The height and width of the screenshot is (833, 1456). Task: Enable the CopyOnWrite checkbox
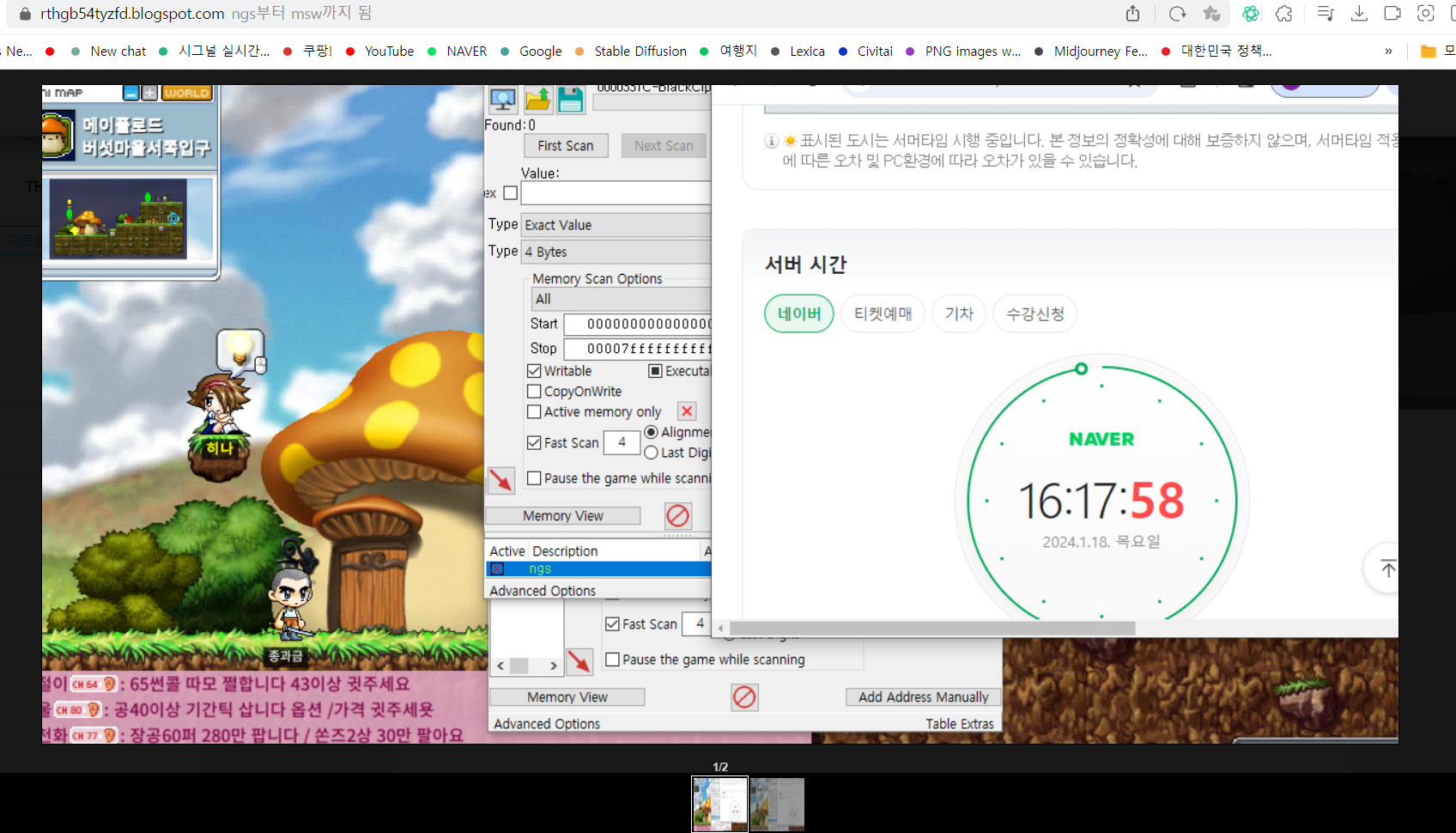pos(534,392)
